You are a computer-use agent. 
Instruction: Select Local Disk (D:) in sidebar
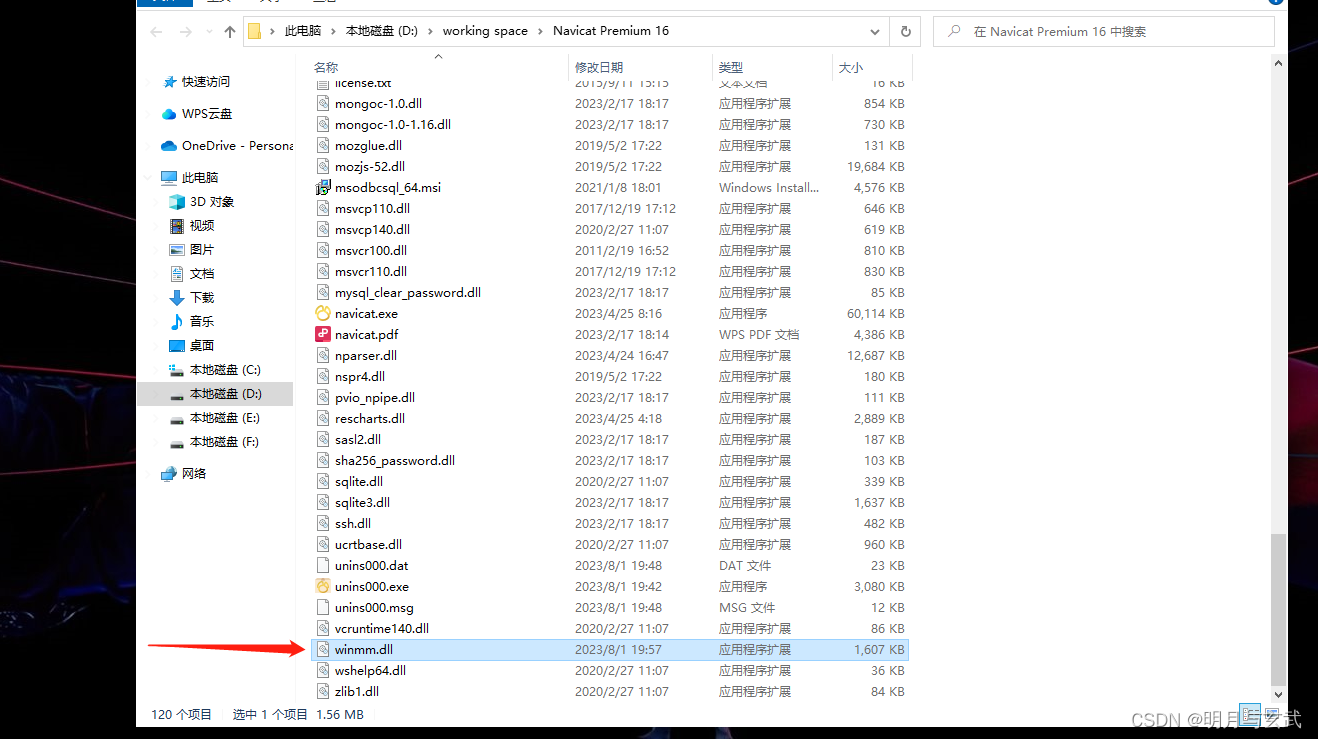coord(214,394)
